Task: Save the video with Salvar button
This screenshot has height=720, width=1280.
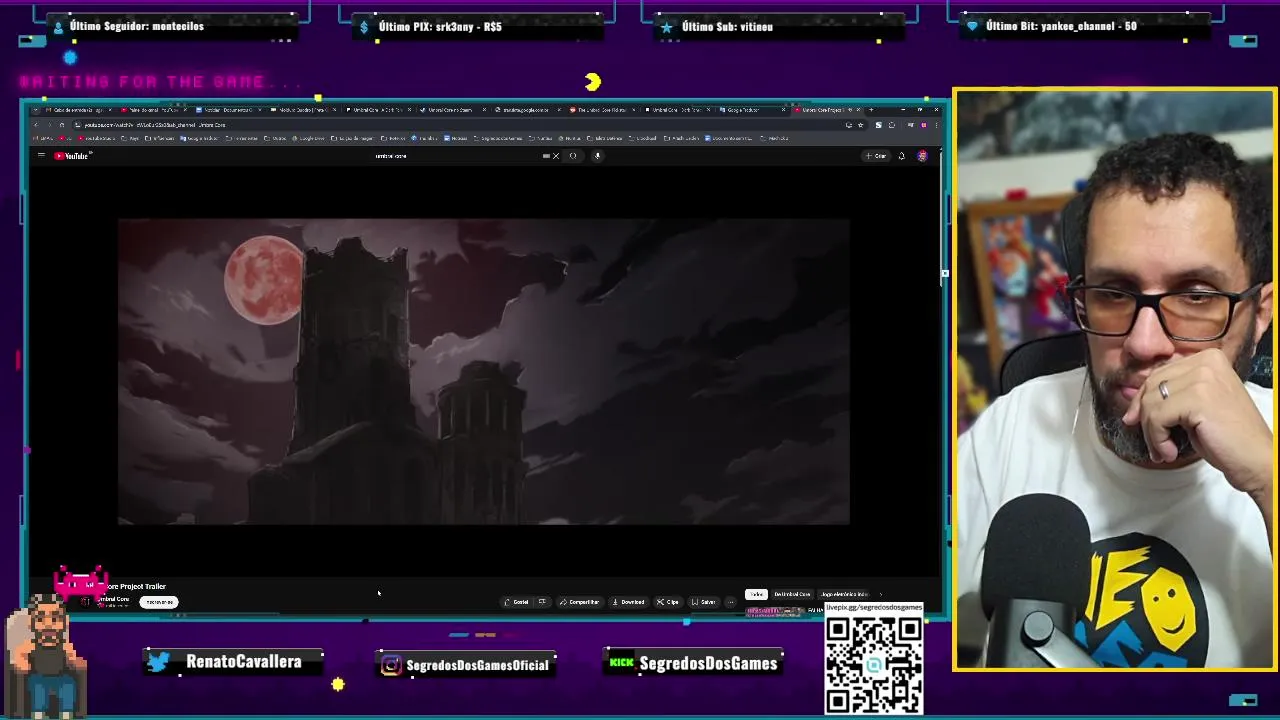Action: [704, 602]
